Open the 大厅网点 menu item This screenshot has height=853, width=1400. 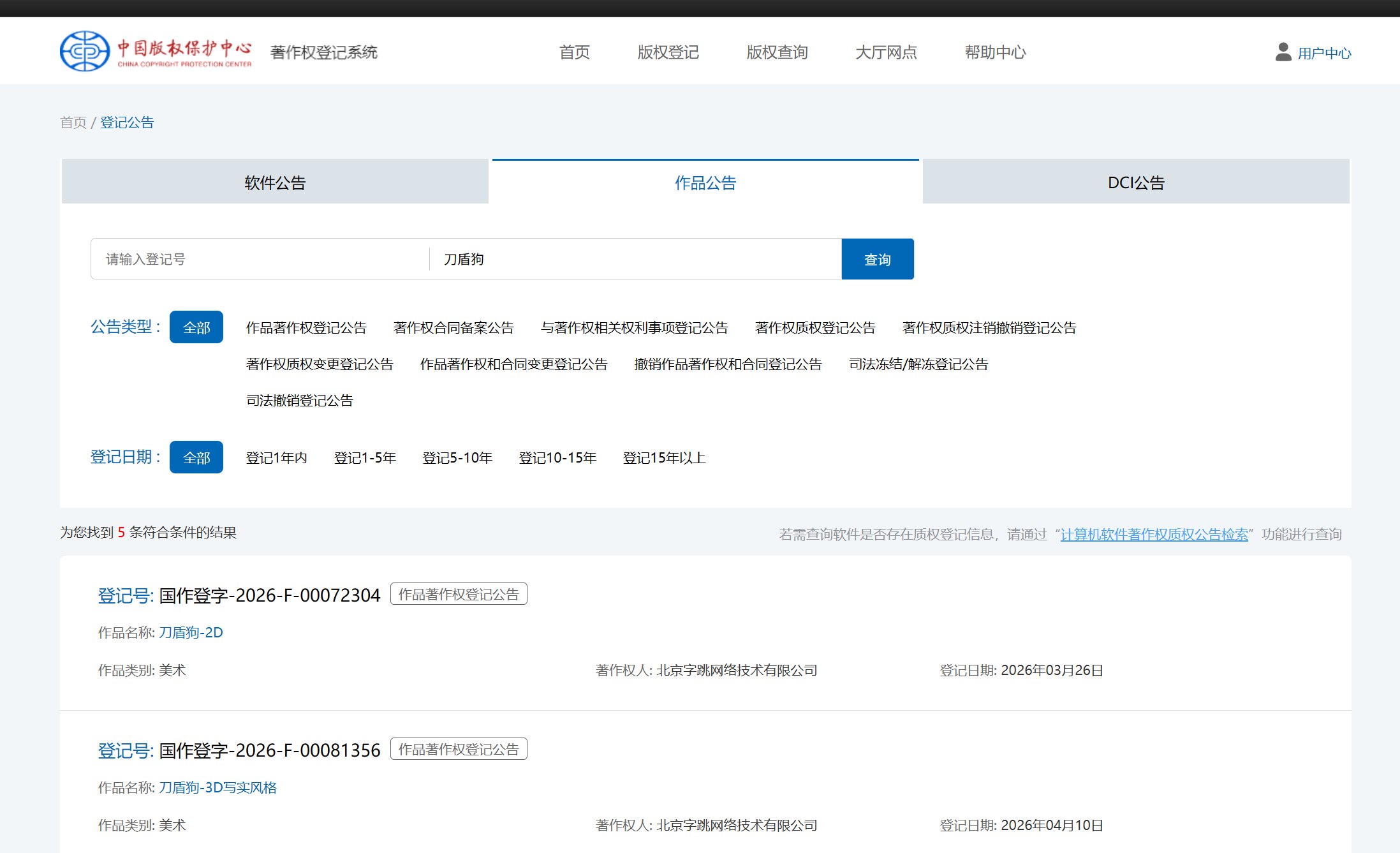(x=887, y=52)
